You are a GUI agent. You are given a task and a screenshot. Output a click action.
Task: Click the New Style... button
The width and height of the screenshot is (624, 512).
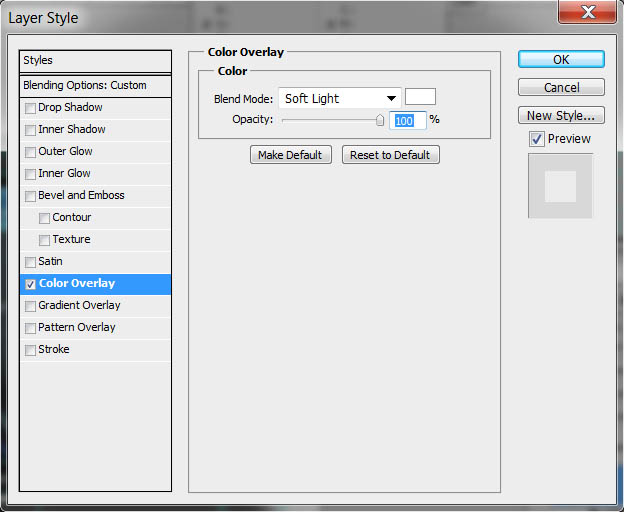561,115
